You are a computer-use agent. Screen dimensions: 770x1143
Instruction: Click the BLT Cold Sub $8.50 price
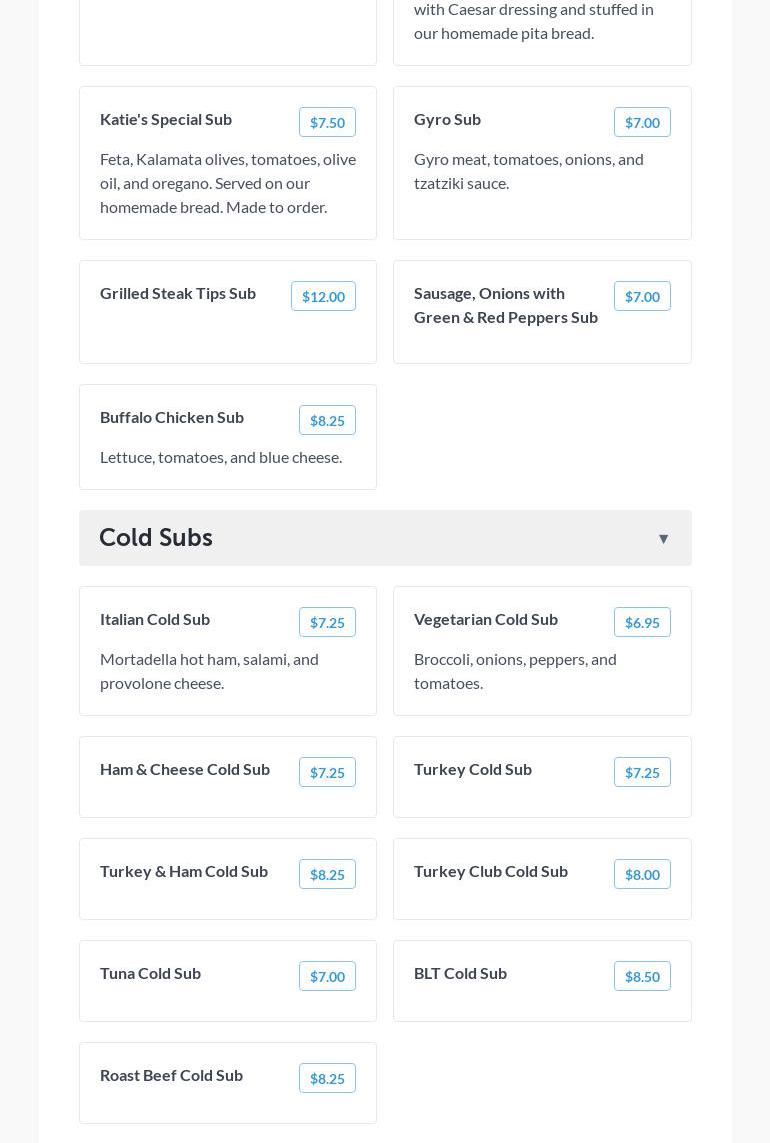[x=642, y=976]
